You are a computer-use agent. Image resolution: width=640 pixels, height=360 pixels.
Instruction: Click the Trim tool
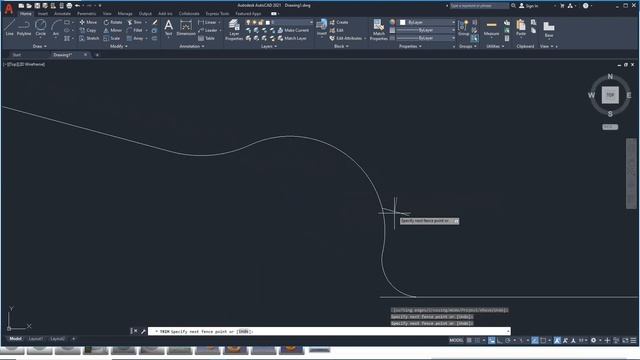tap(135, 22)
